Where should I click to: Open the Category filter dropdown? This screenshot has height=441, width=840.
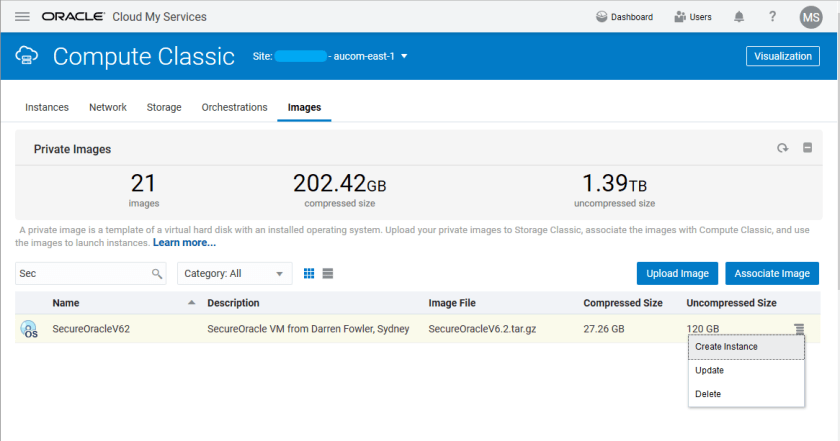234,273
